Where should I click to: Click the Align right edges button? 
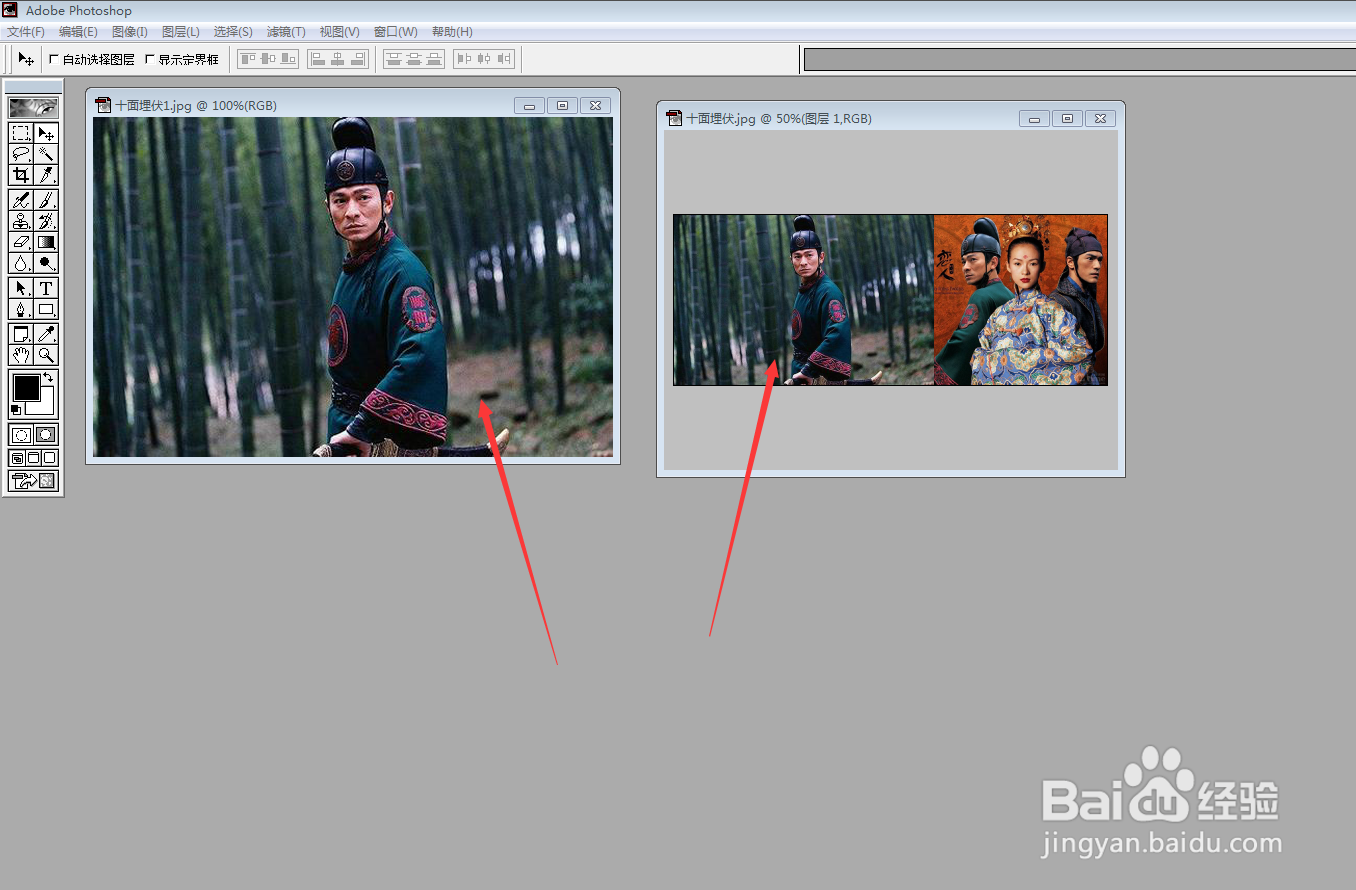(358, 59)
